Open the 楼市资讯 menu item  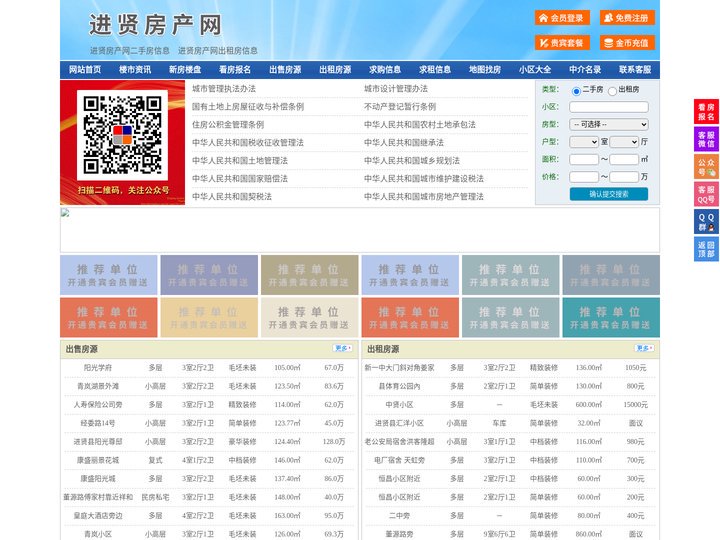[x=135, y=70]
